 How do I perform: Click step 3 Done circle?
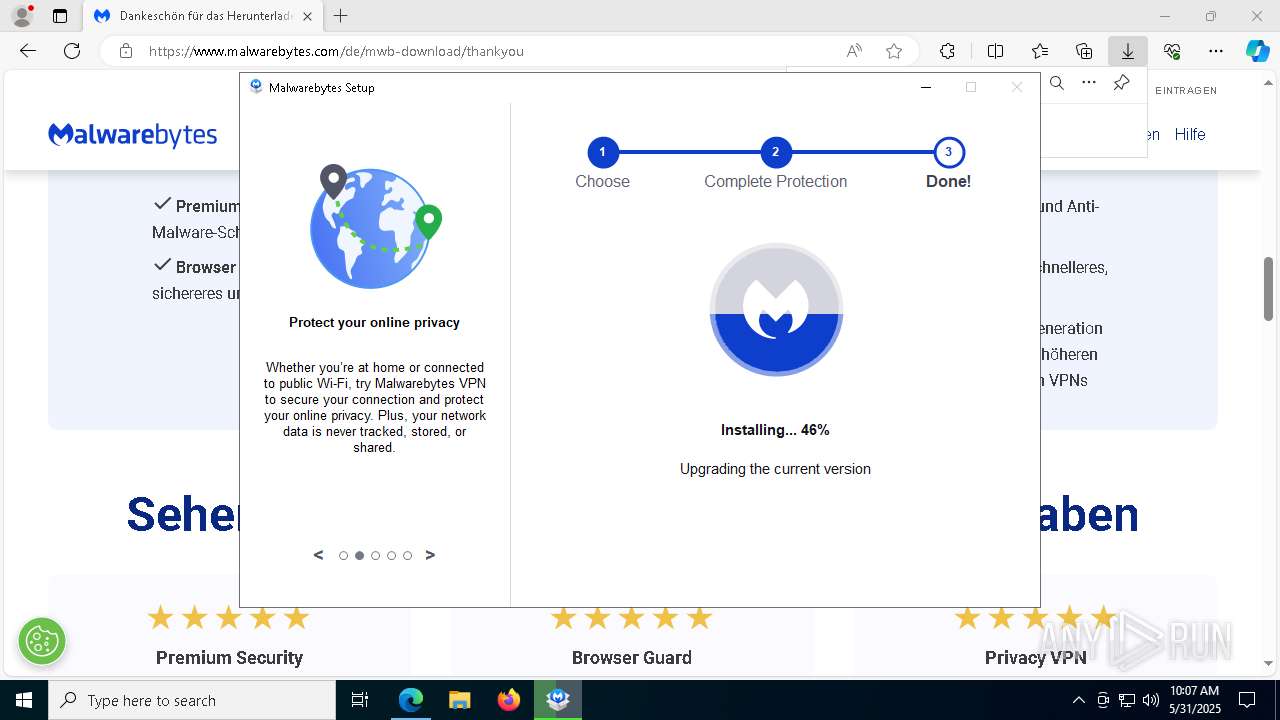(x=948, y=153)
